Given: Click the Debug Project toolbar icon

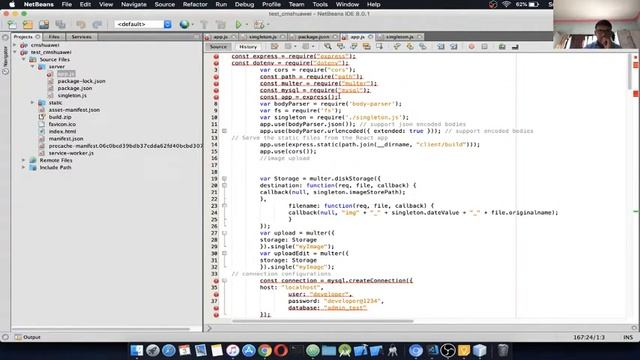Looking at the screenshot, I should click(259, 24).
